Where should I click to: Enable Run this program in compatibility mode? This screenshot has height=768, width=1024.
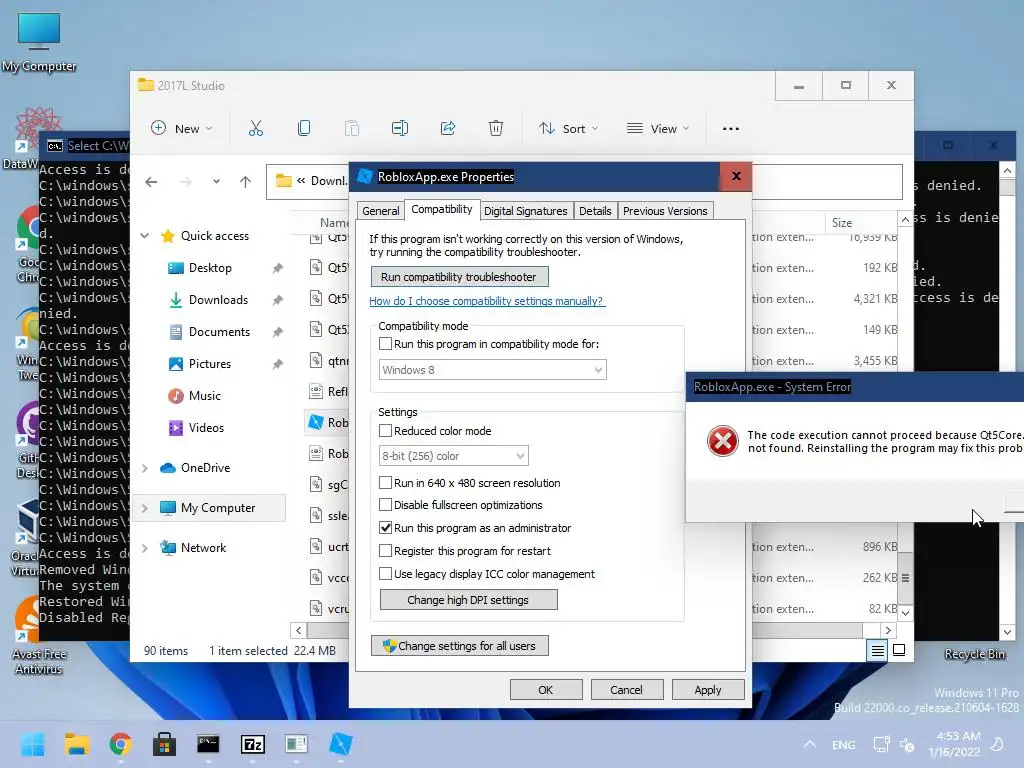click(385, 344)
